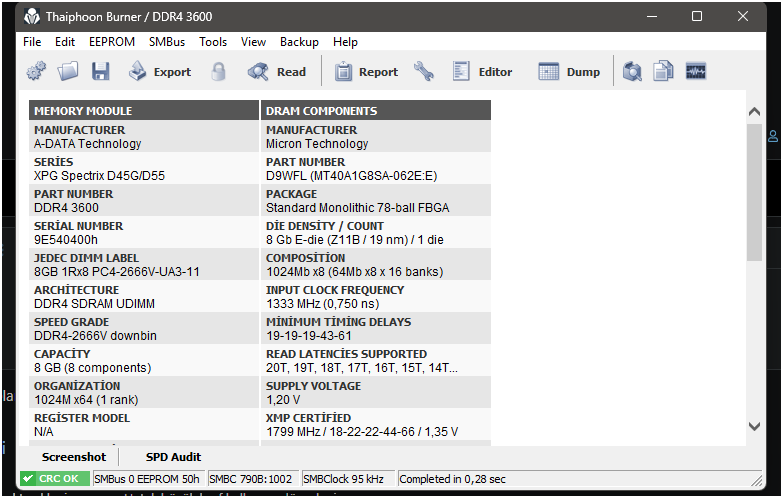Viewport: 783px width, 498px height.
Task: Click 'DDR4 3600' part number value
Action: [x=66, y=208]
